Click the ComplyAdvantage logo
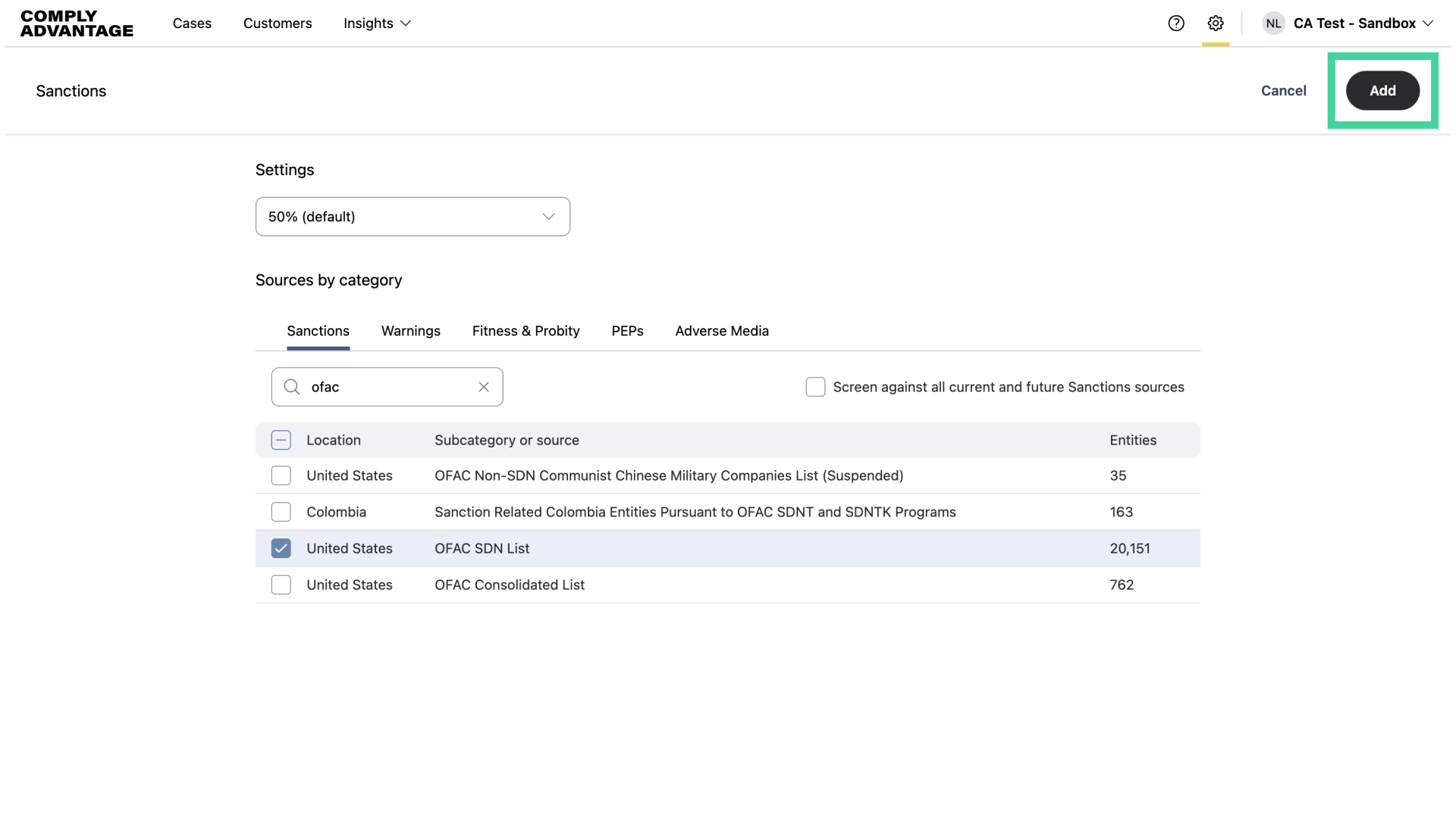 click(x=77, y=24)
